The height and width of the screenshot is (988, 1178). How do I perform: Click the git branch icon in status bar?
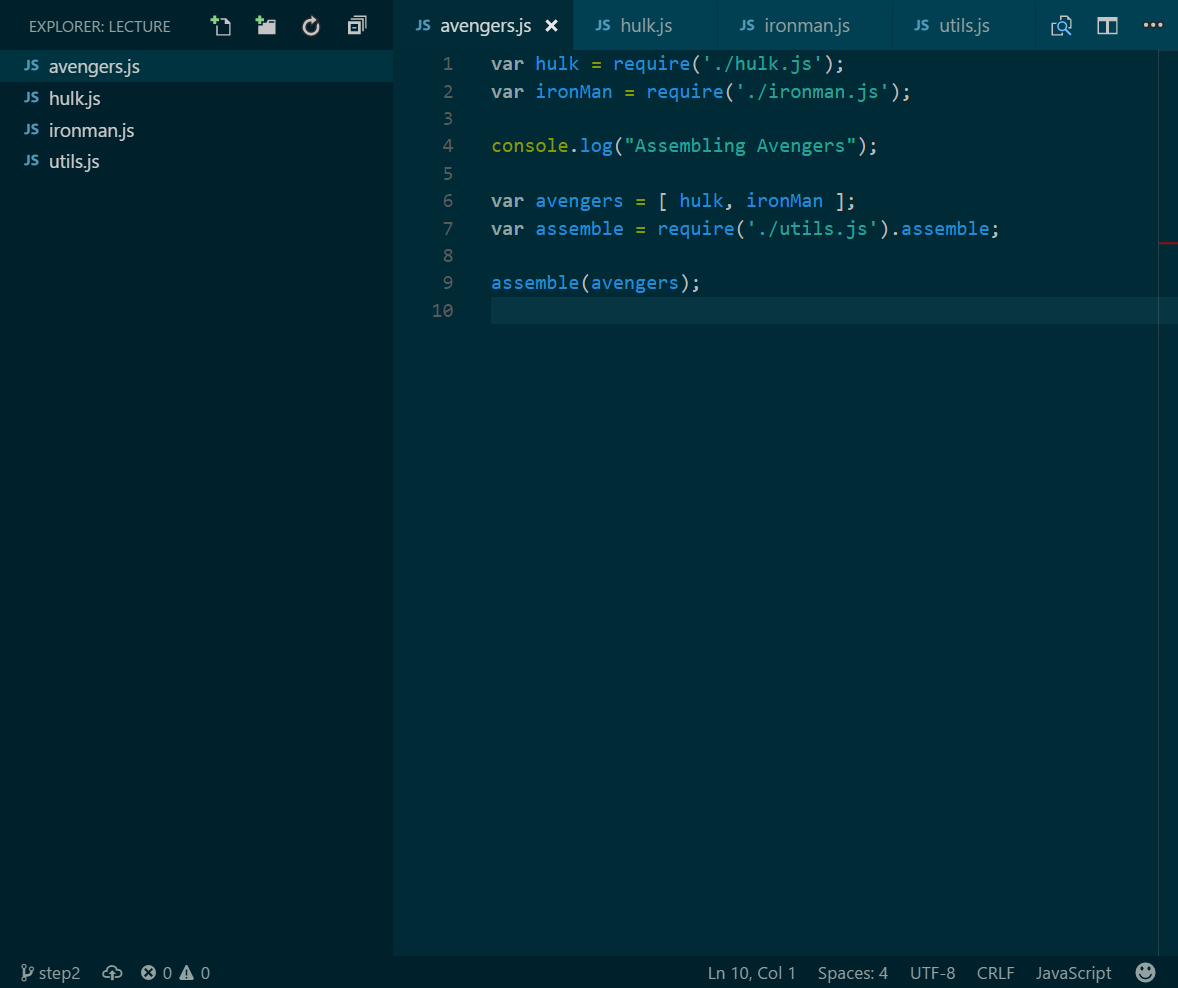tap(27, 973)
